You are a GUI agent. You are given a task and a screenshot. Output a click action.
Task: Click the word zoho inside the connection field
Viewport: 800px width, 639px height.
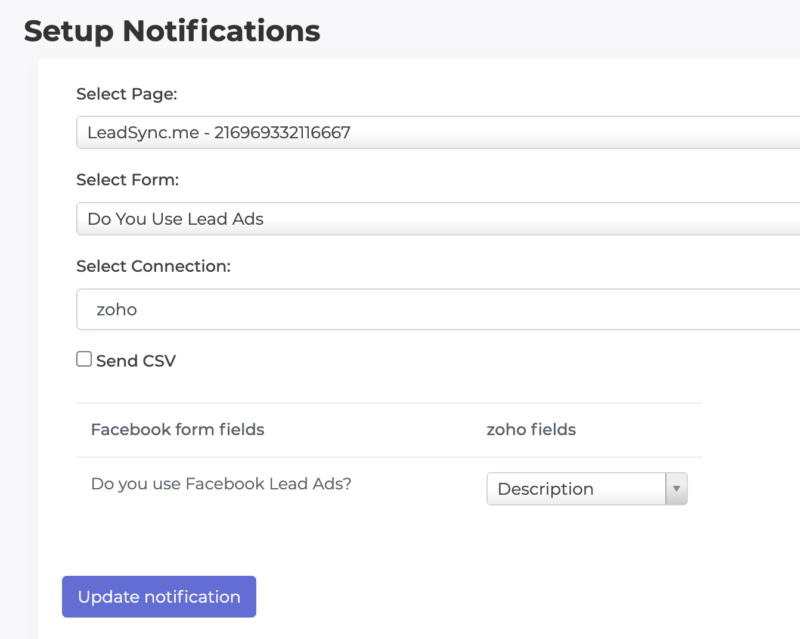coord(117,309)
